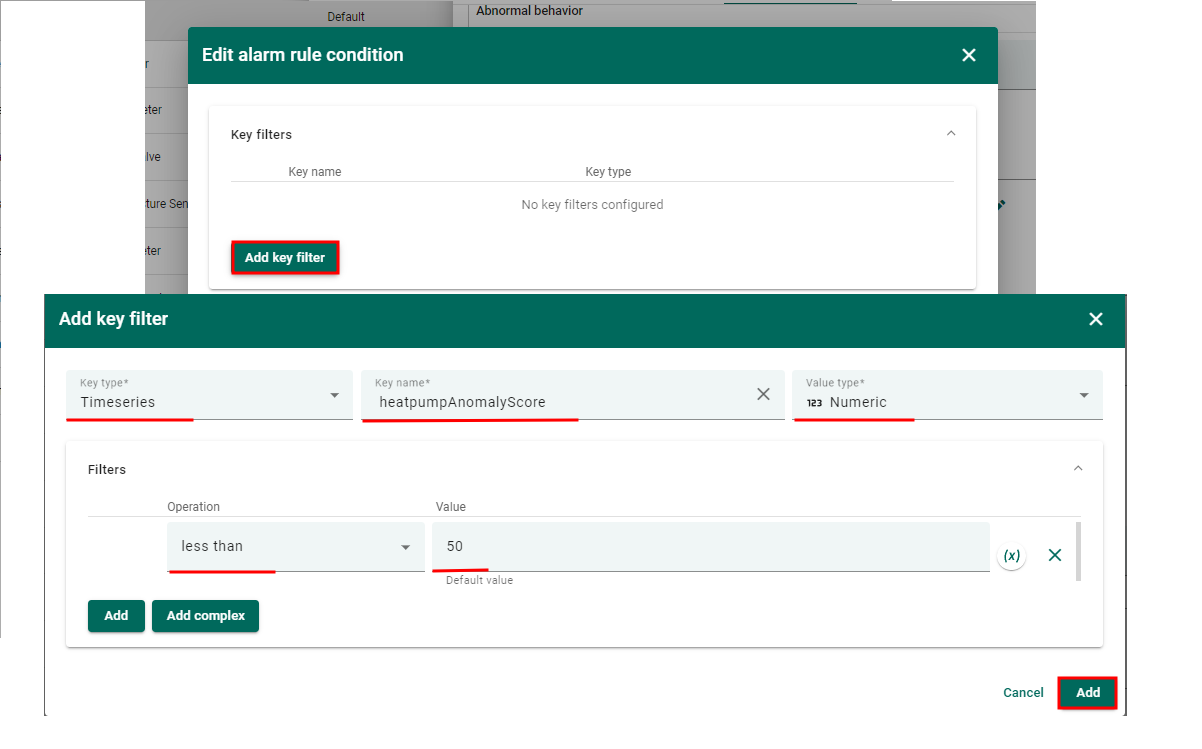Confirm with the bottom-right Add button
This screenshot has height=749, width=1202.
[x=1087, y=693]
